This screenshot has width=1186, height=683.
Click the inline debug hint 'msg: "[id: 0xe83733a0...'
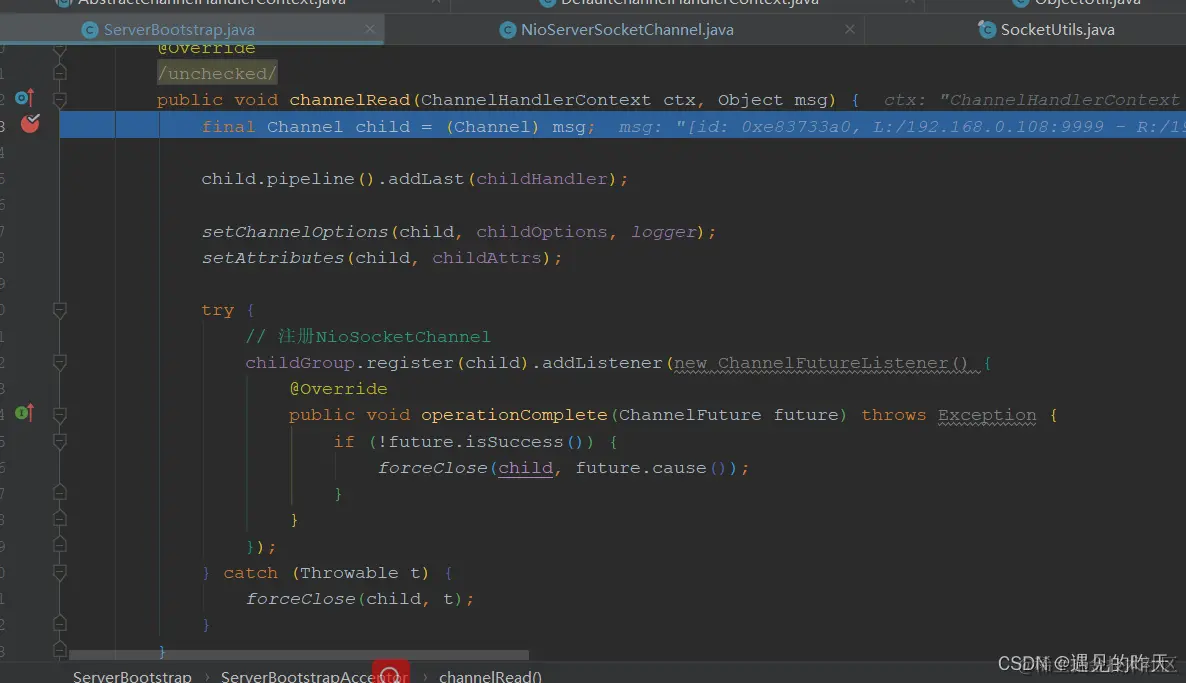902,127
